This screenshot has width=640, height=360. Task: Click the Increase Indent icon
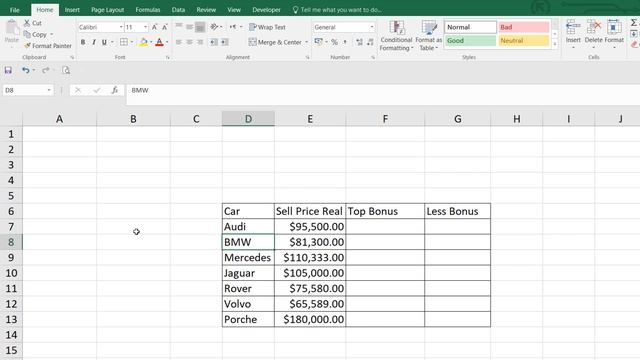(225, 42)
